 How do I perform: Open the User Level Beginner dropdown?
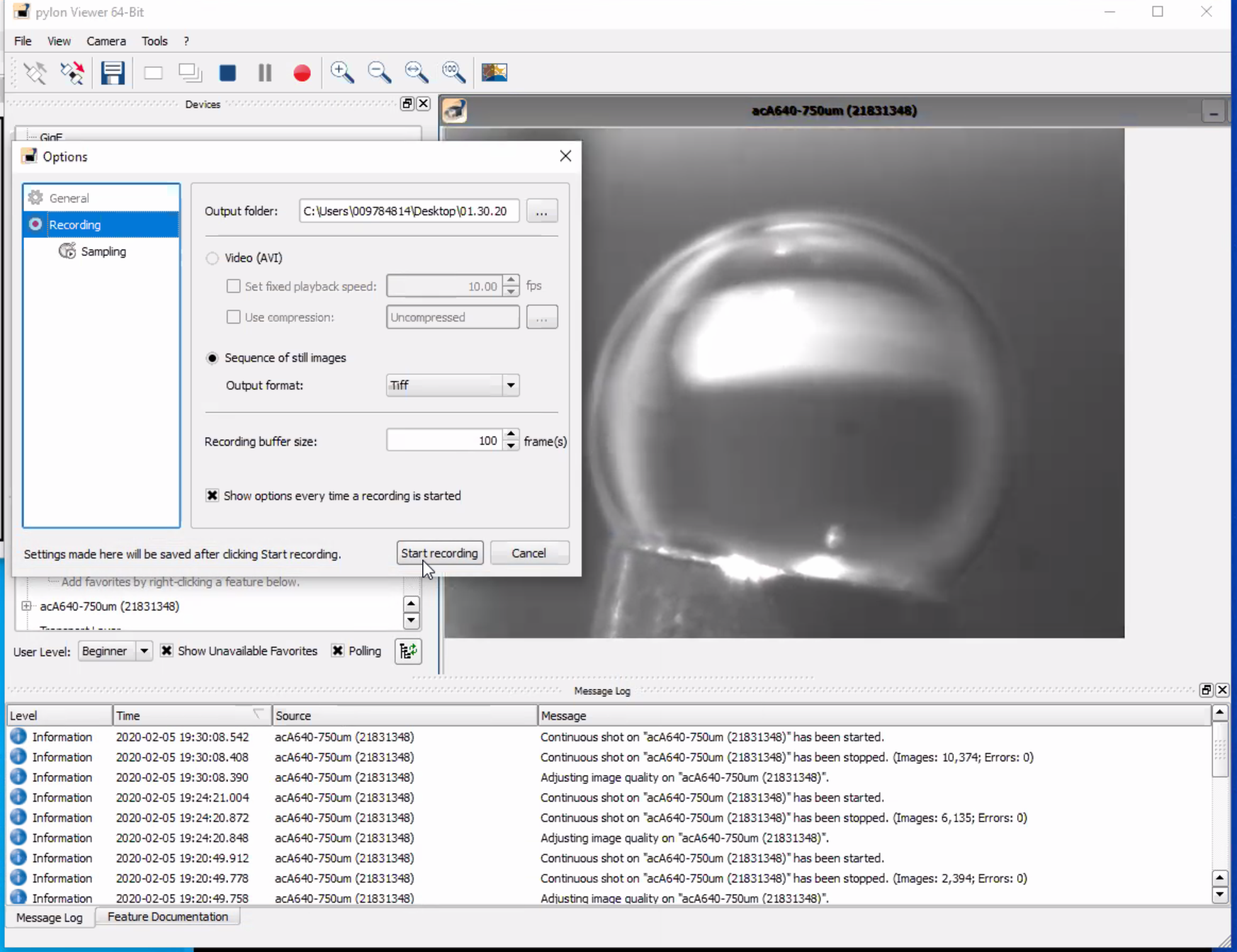click(143, 651)
